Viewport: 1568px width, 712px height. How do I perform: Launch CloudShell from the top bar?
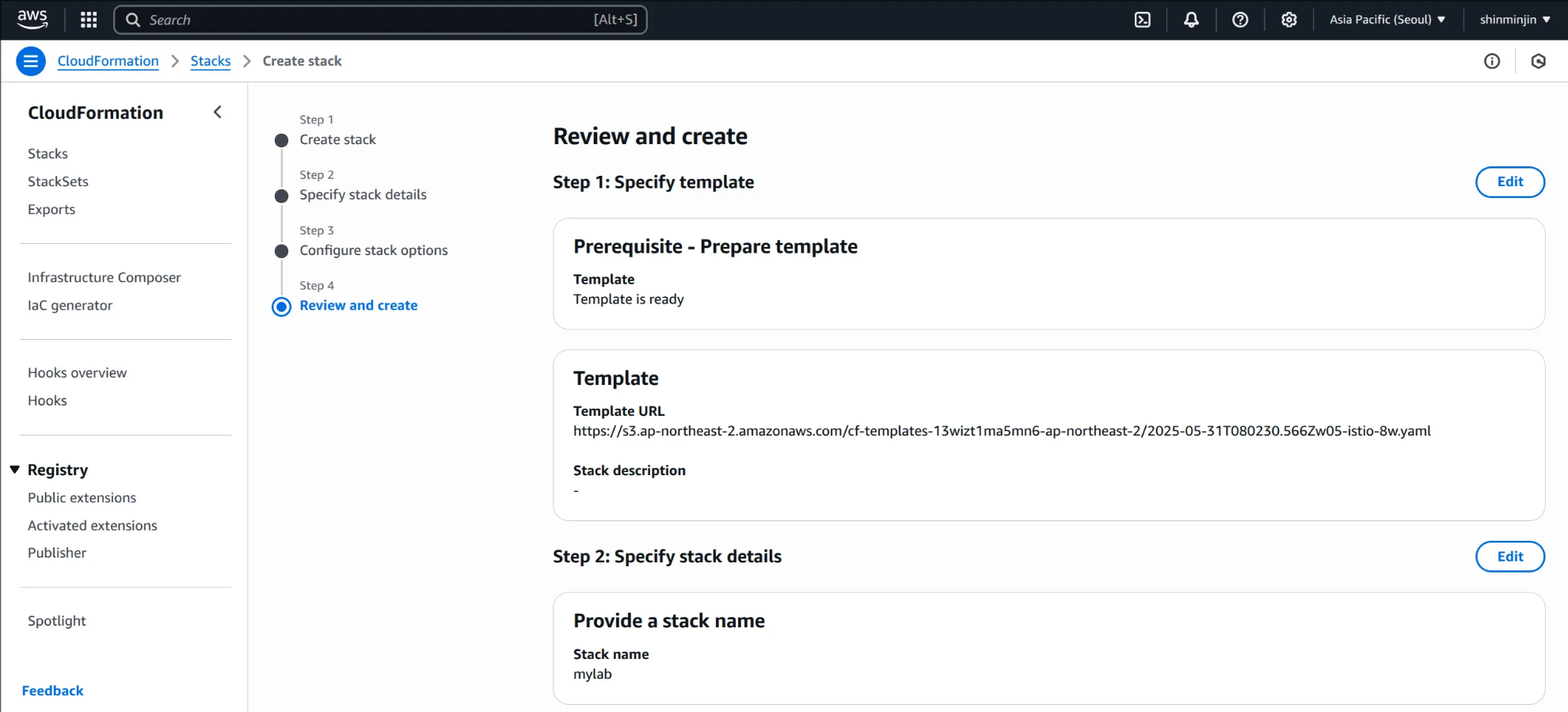1142,20
